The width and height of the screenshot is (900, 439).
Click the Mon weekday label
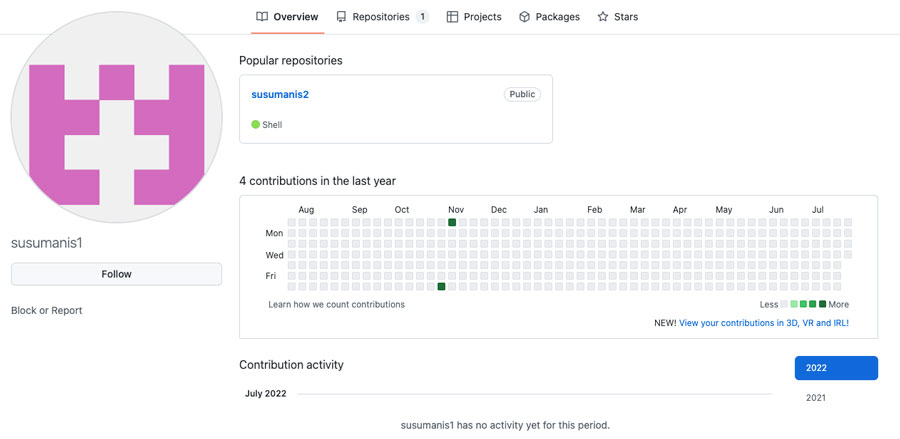coord(274,233)
